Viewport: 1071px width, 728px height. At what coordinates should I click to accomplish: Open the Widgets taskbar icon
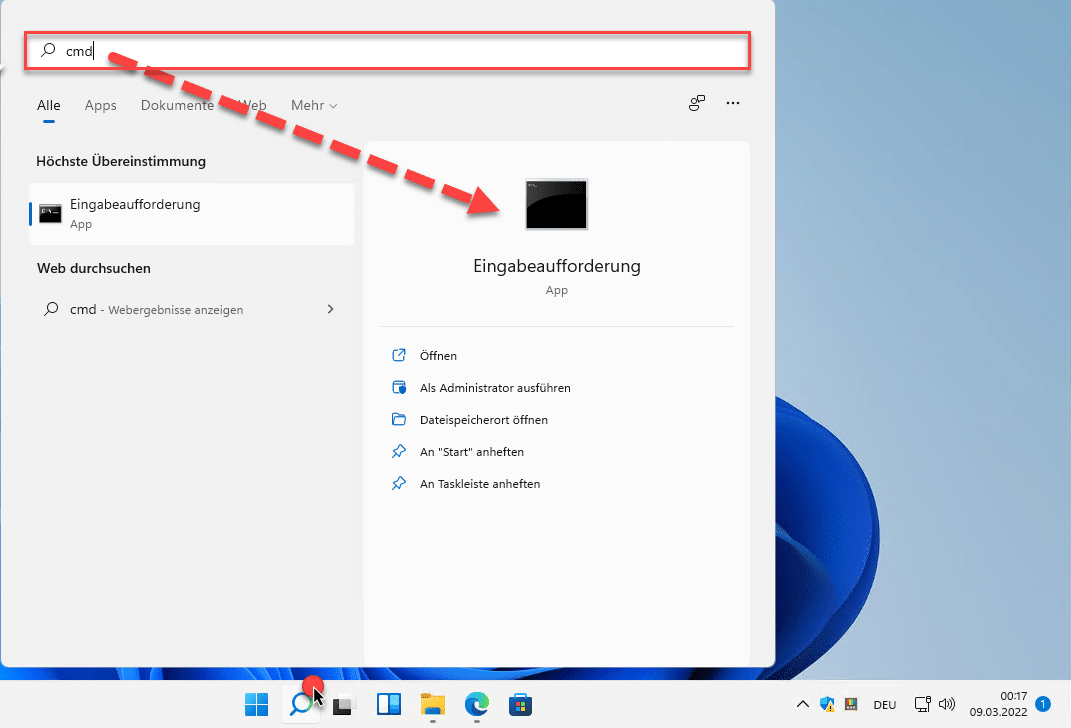pos(389,704)
